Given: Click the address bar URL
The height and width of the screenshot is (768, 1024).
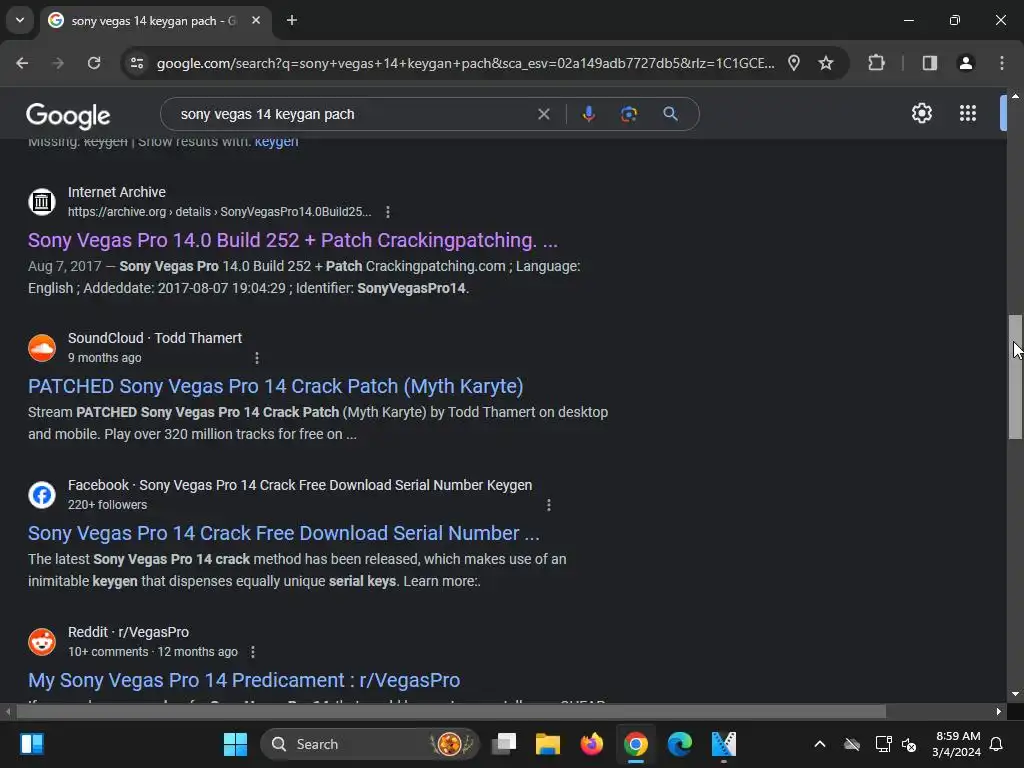Looking at the screenshot, I should 465,63.
